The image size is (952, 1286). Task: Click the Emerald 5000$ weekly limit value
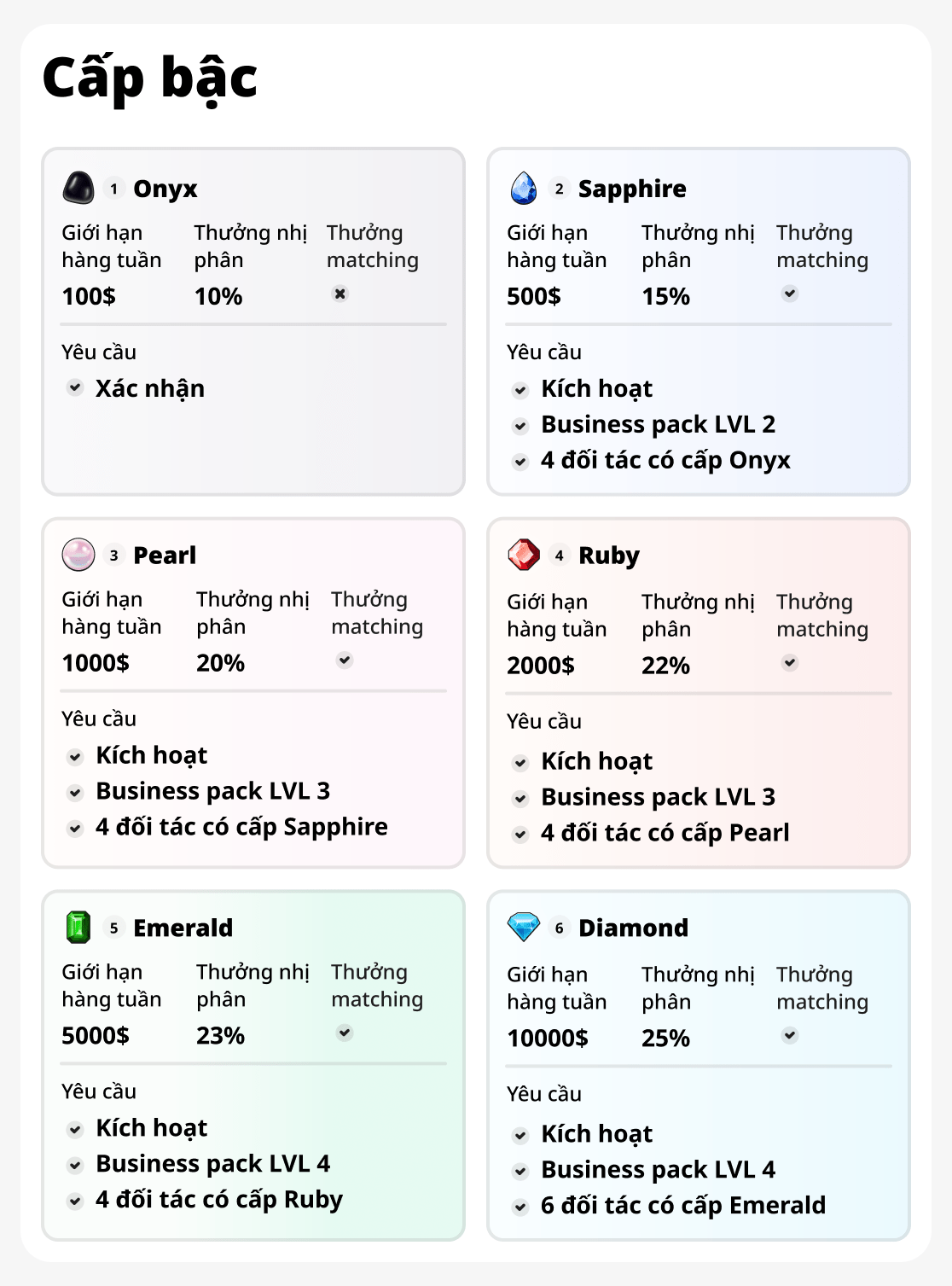[96, 1035]
